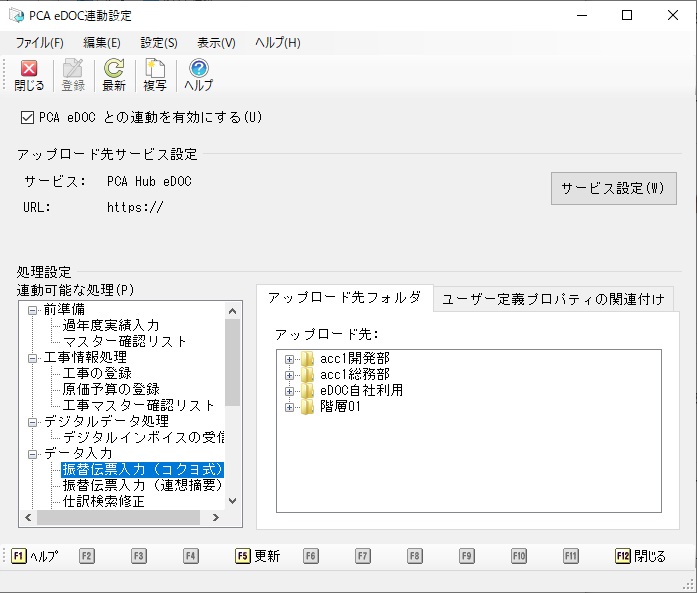This screenshot has height=593, width=697.
Task: Expand the eDOC自社利用 folder node
Action: pyautogui.click(x=289, y=391)
